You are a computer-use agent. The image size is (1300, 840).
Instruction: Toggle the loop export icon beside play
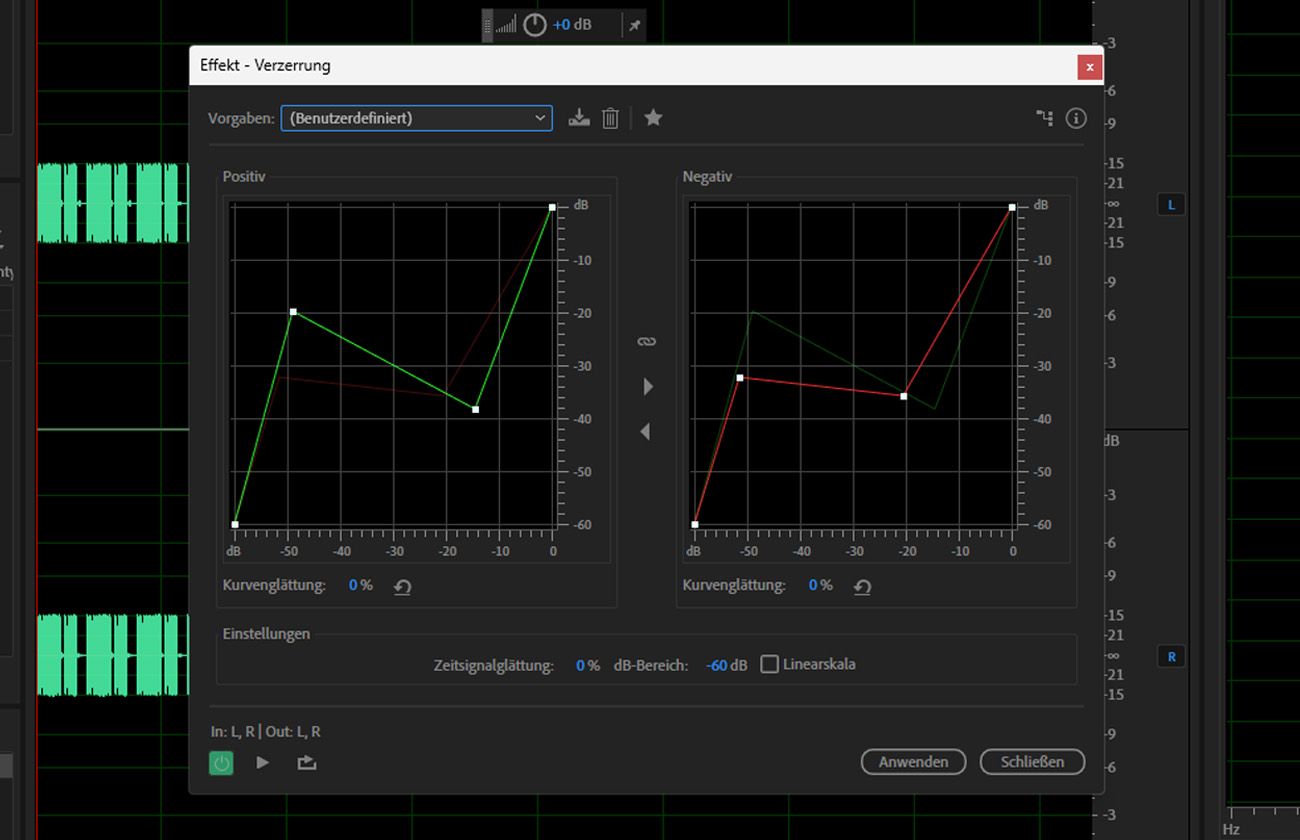[307, 762]
